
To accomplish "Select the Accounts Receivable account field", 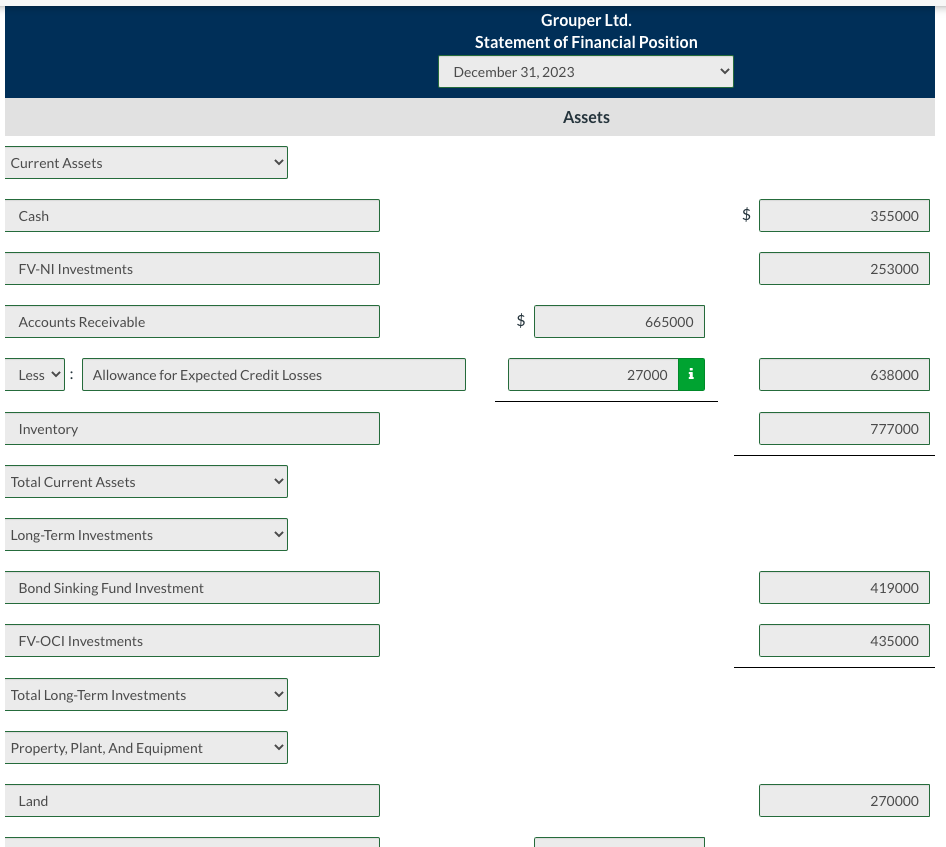I will [x=192, y=322].
